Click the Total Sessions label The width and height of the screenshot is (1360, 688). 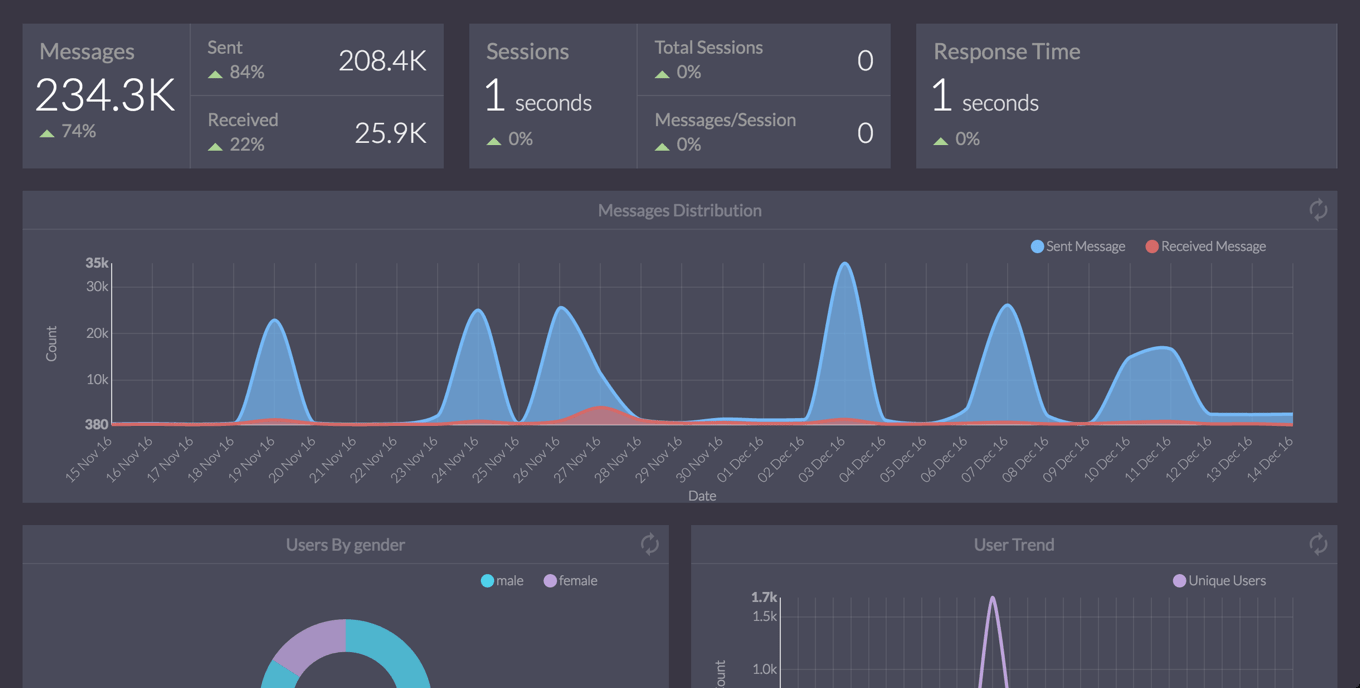pos(708,47)
